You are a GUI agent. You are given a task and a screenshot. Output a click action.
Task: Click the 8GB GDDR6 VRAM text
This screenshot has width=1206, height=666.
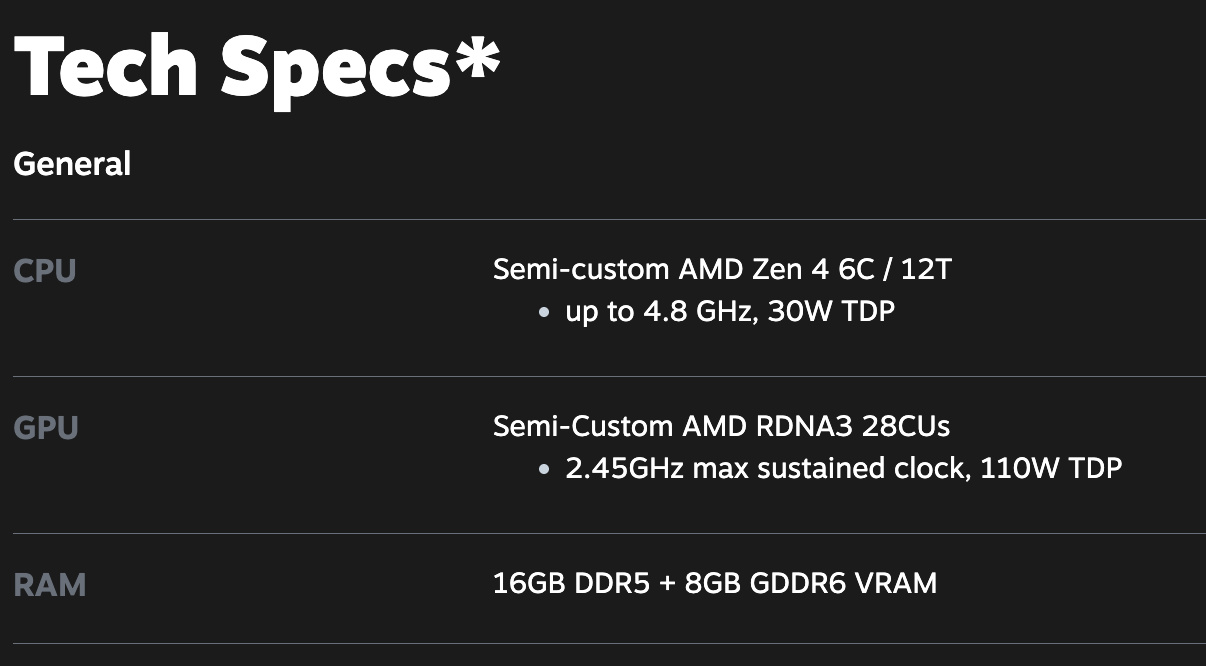tap(811, 583)
